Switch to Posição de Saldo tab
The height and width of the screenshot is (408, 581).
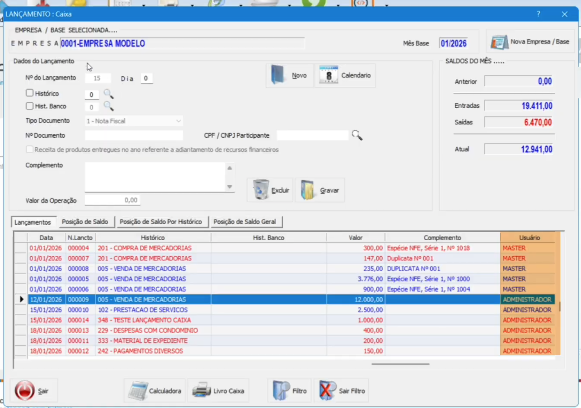pyautogui.click(x=85, y=222)
